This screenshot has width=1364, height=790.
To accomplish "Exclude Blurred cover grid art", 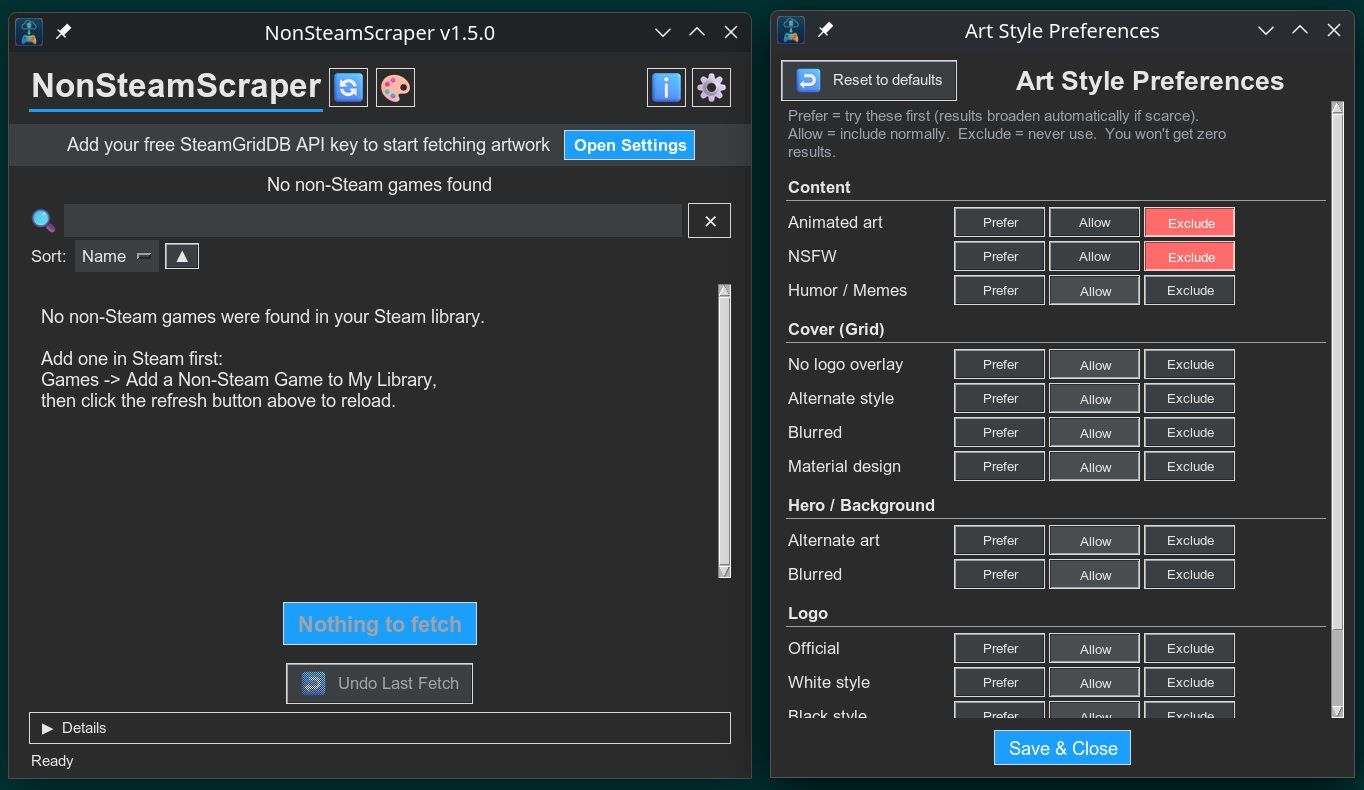I will [x=1190, y=432].
